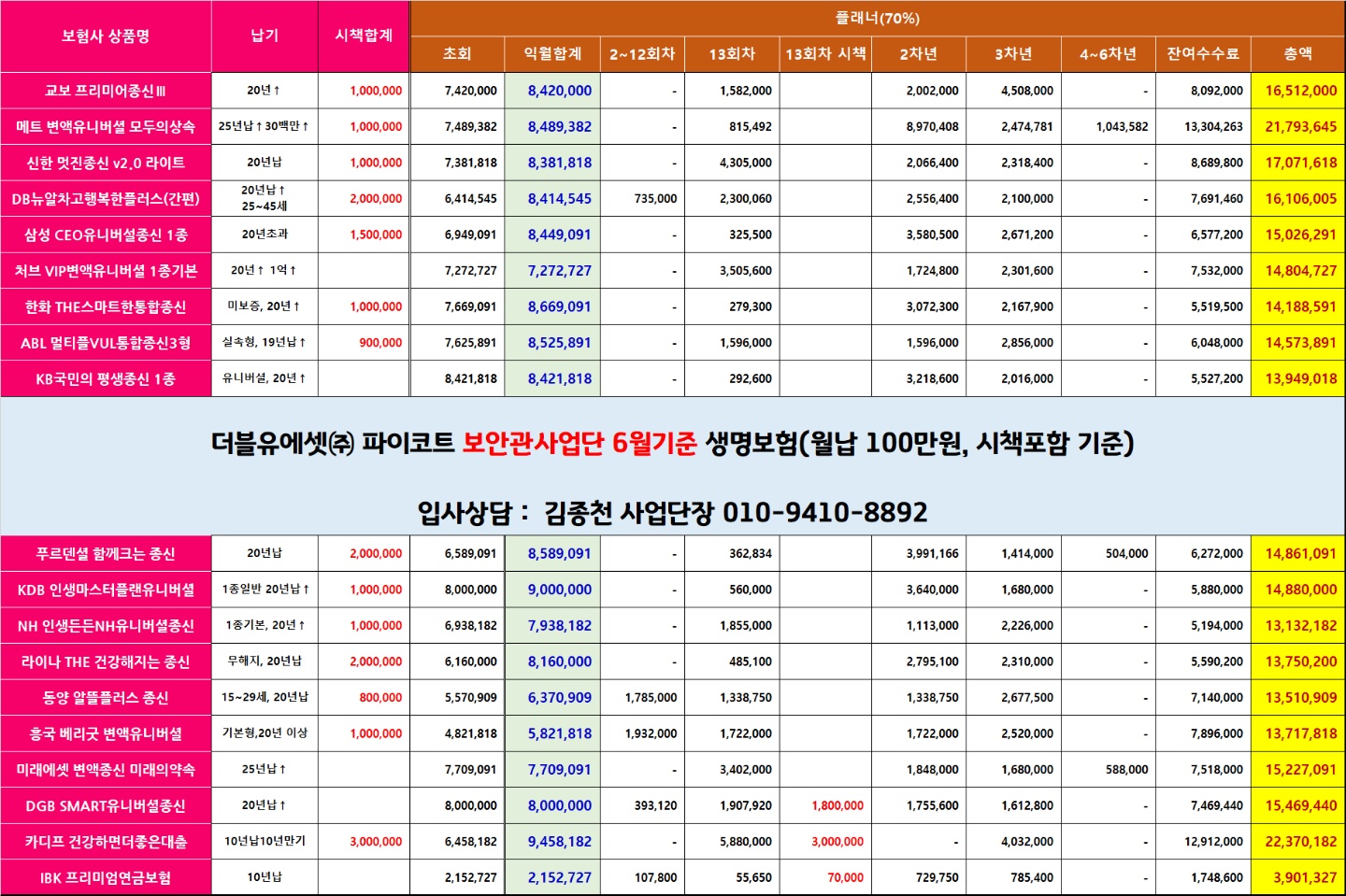The image size is (1346, 896).
Task: Click 한화 THE스마트한통합종신 product
Action: click(x=106, y=306)
